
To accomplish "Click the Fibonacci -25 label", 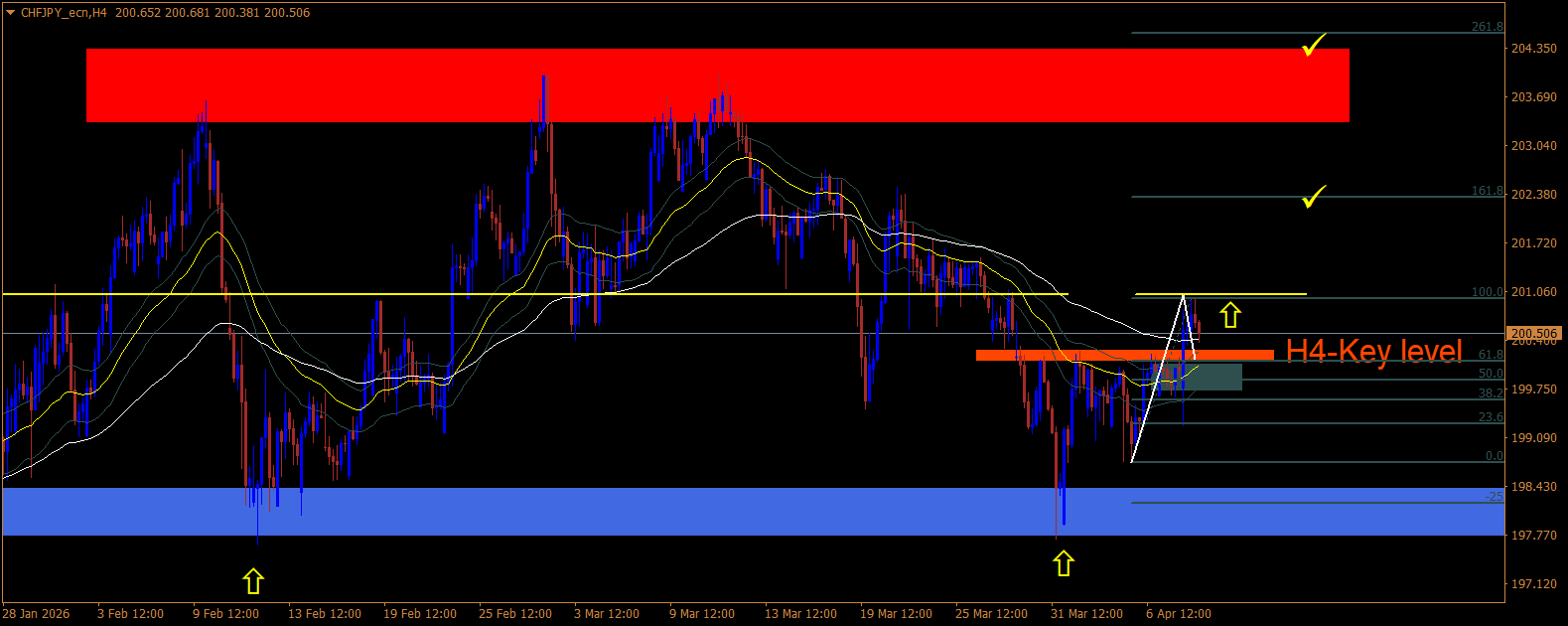I will coord(1495,496).
